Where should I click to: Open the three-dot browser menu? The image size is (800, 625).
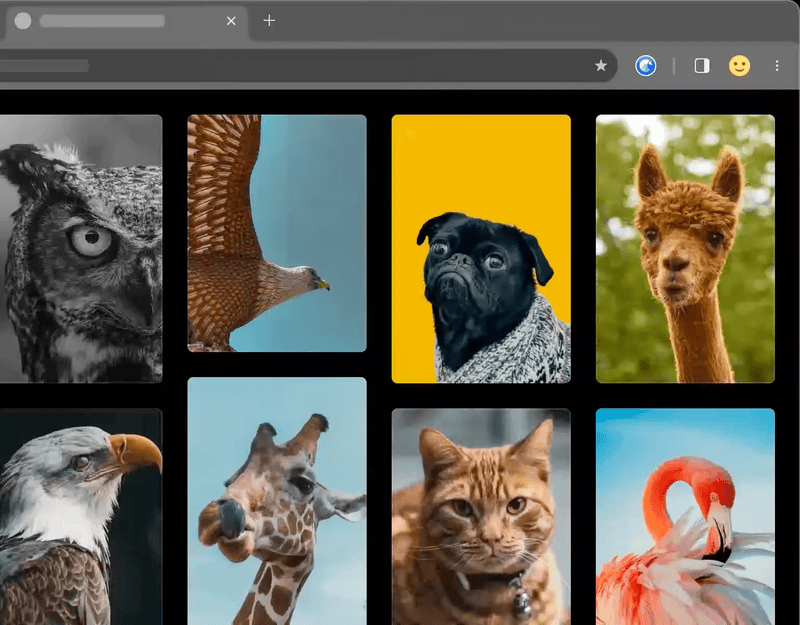(777, 66)
